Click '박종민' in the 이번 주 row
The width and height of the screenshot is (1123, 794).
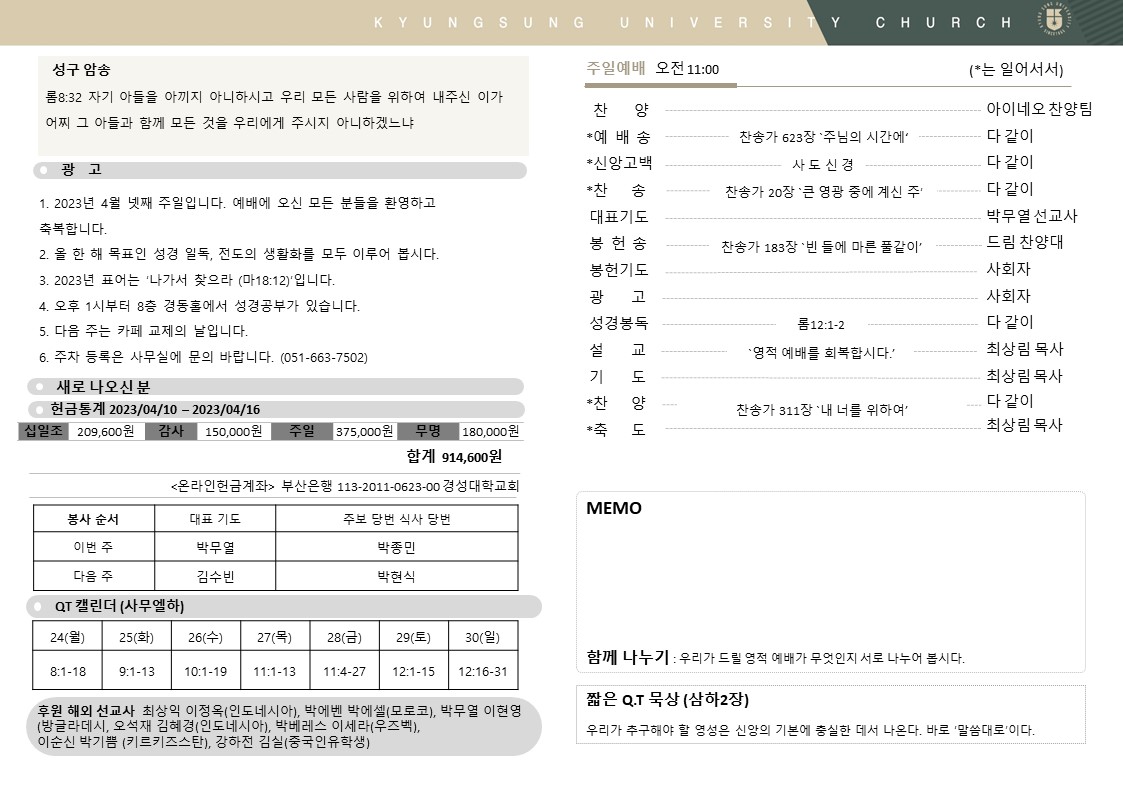click(397, 547)
